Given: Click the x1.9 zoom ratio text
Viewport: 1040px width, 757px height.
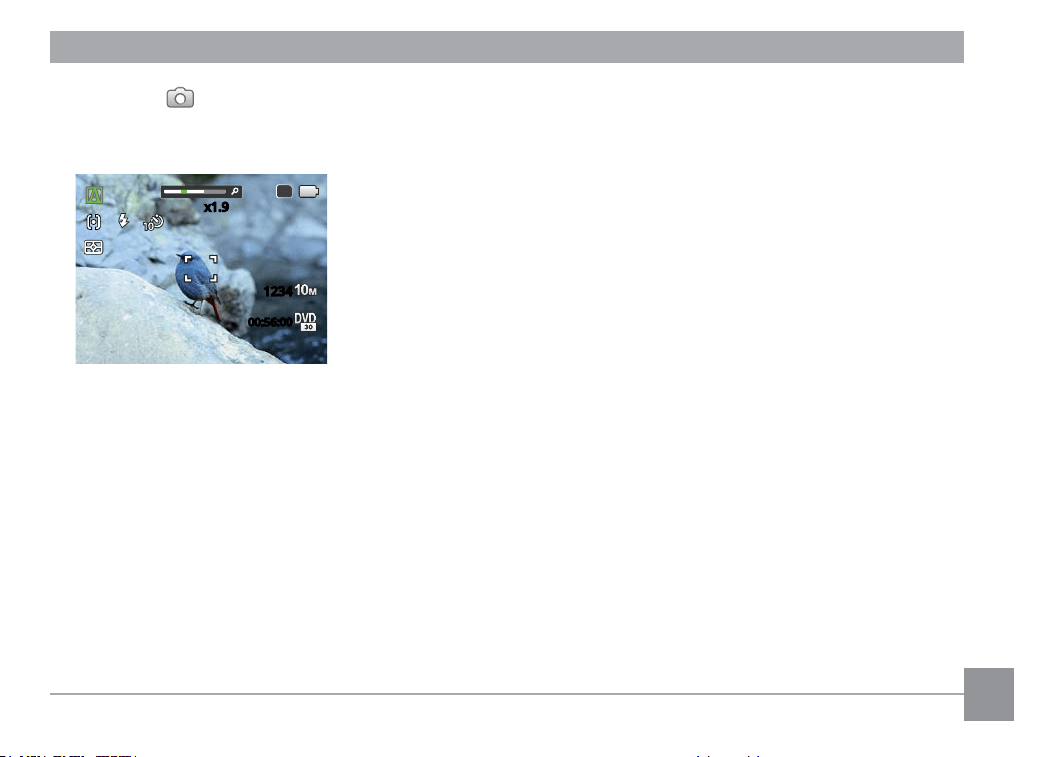Looking at the screenshot, I should click(x=216, y=207).
